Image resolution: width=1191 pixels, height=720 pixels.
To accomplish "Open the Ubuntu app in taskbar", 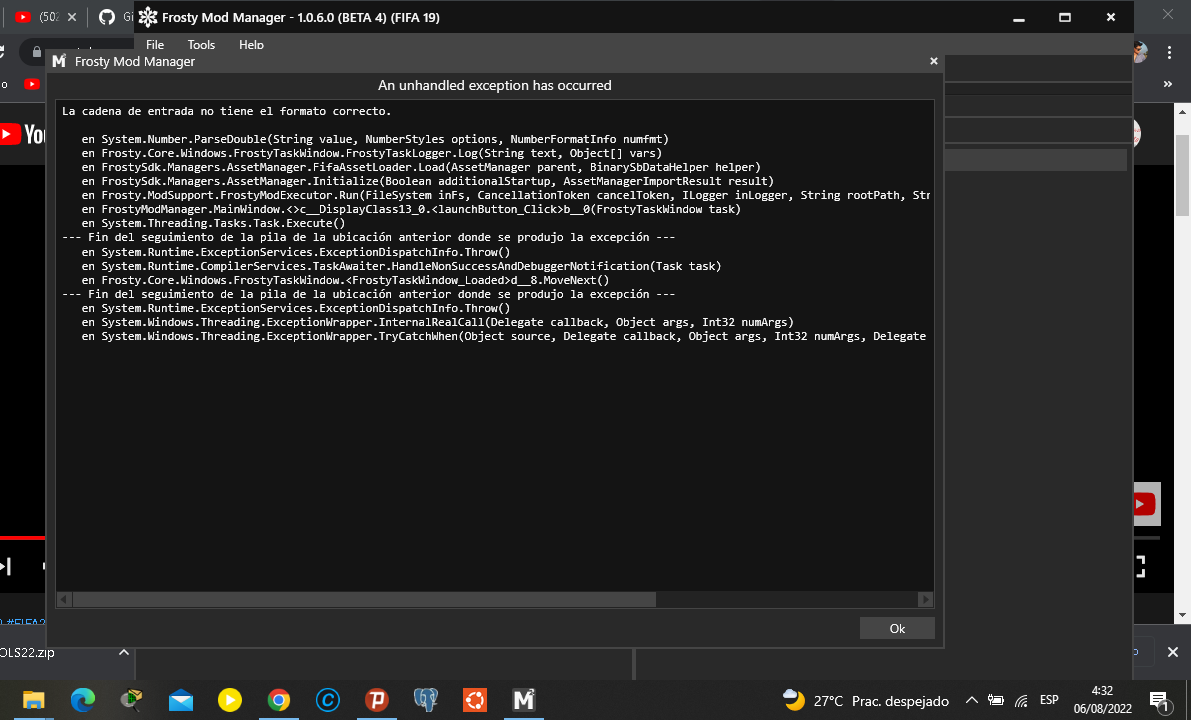I will pos(475,699).
